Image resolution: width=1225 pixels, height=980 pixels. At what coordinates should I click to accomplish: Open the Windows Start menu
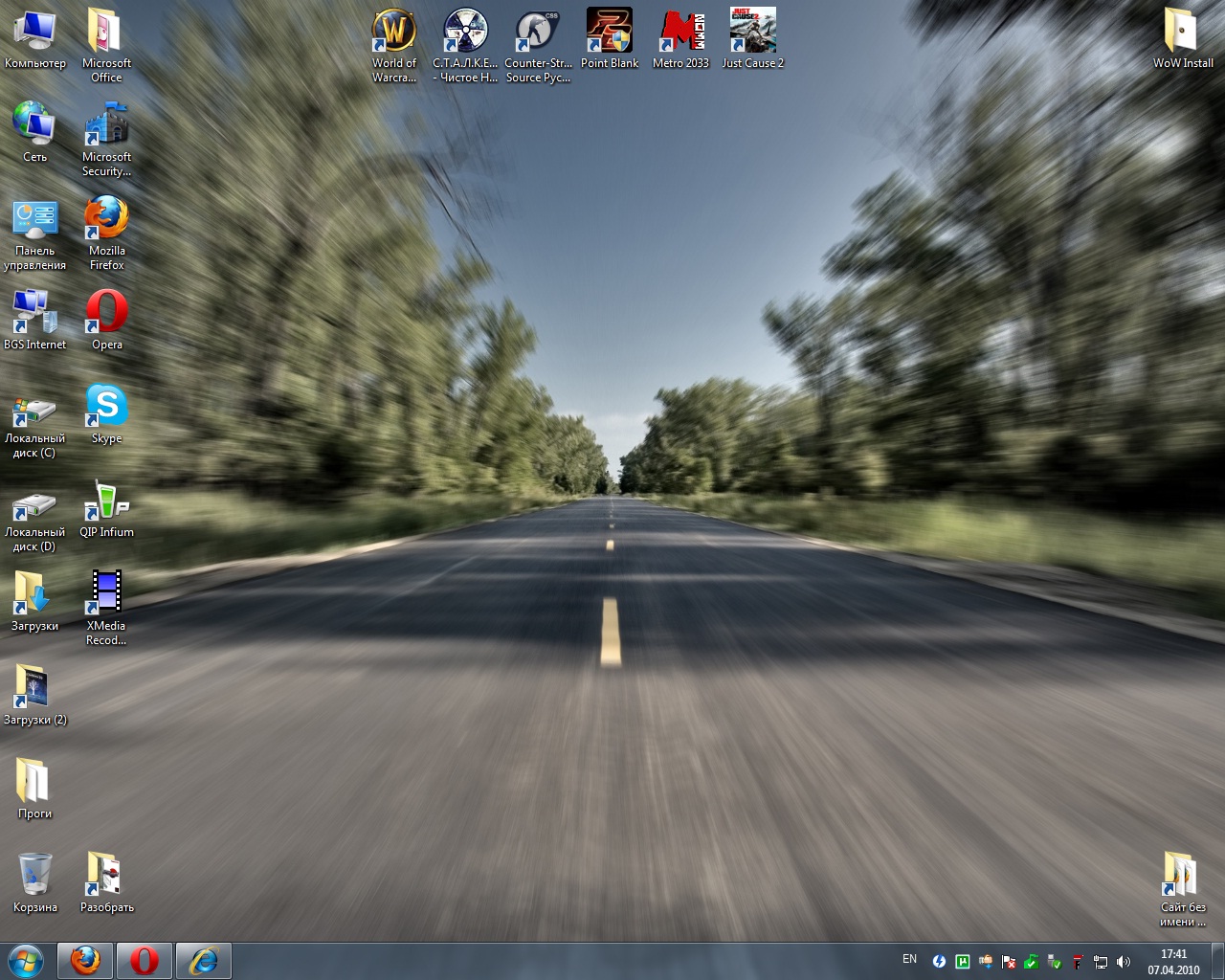pos(26,960)
